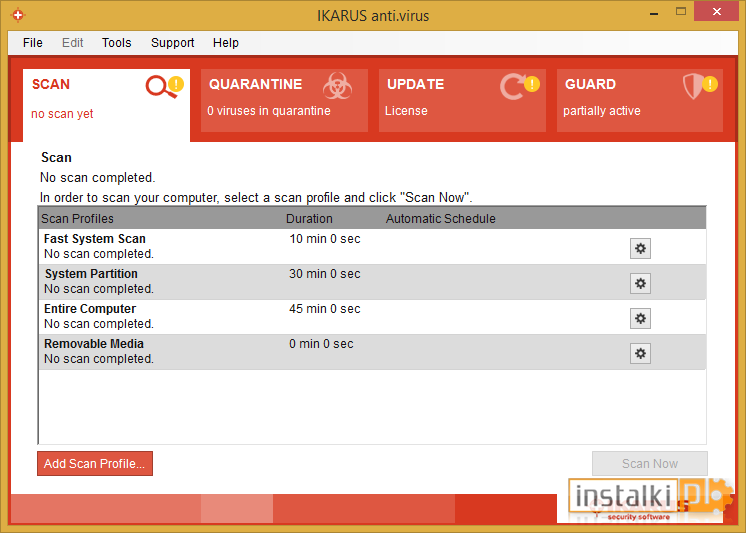
Task: Click the guard shield icon
Action: [x=694, y=87]
